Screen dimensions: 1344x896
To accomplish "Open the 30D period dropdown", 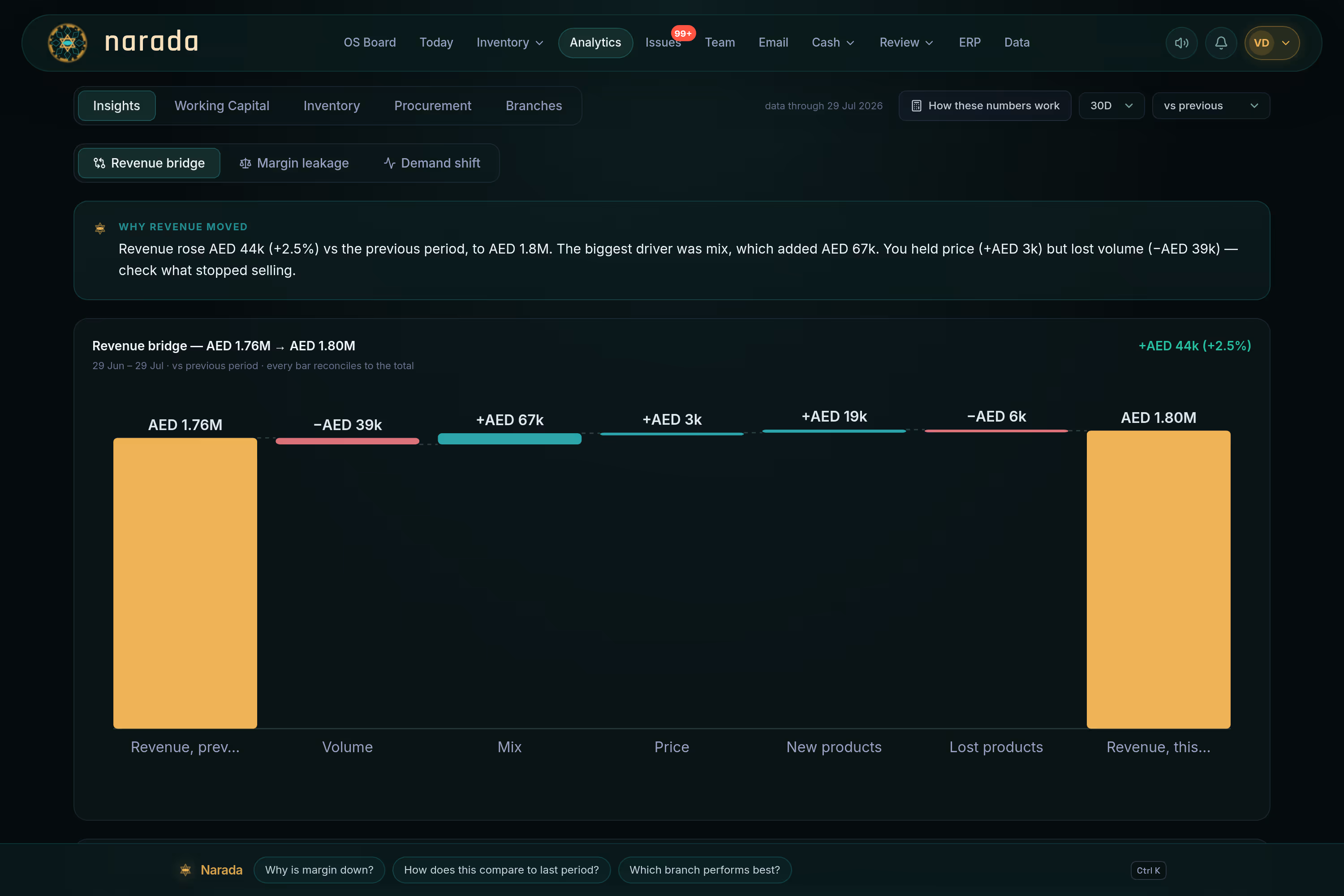I will click(x=1111, y=106).
